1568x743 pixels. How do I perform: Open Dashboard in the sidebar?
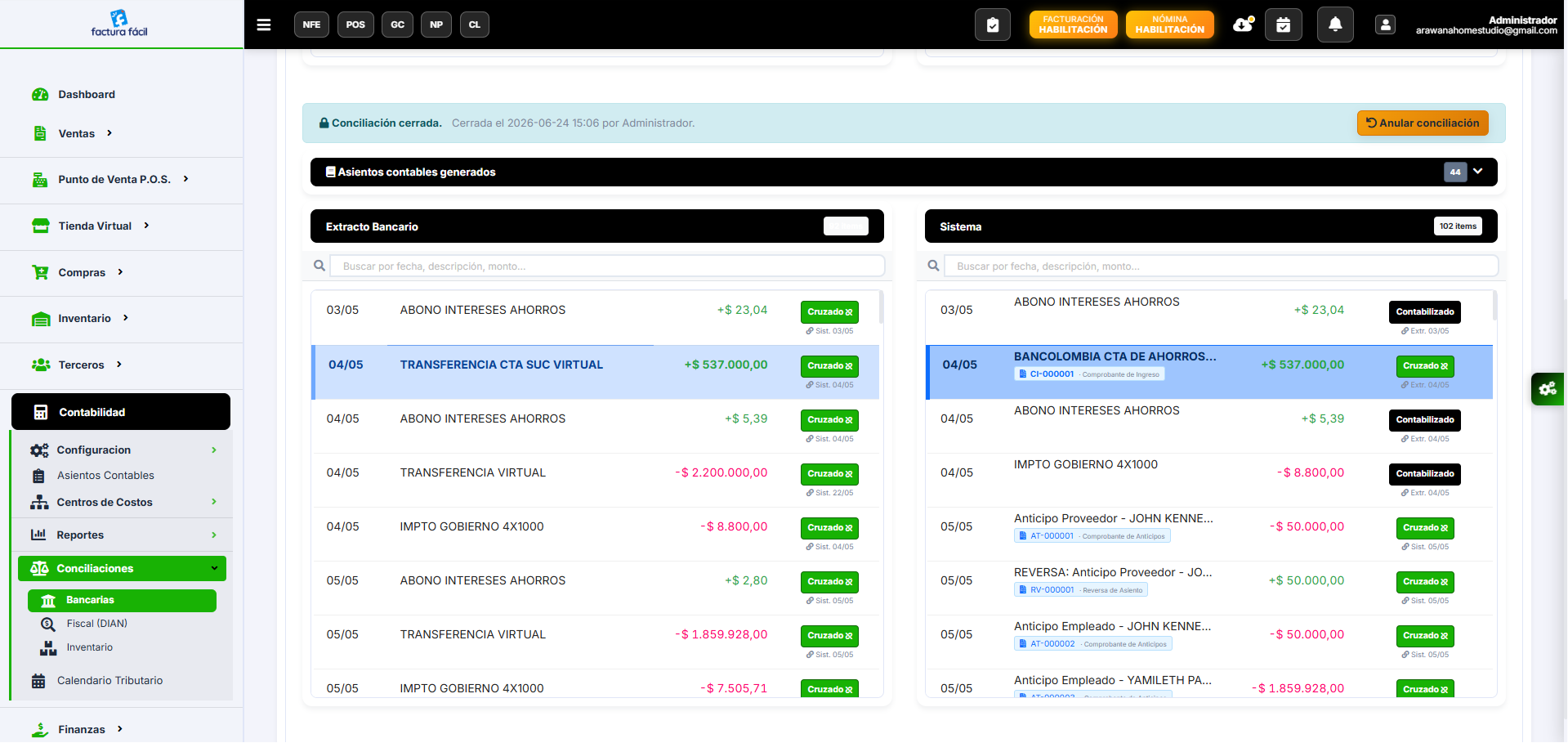87,95
